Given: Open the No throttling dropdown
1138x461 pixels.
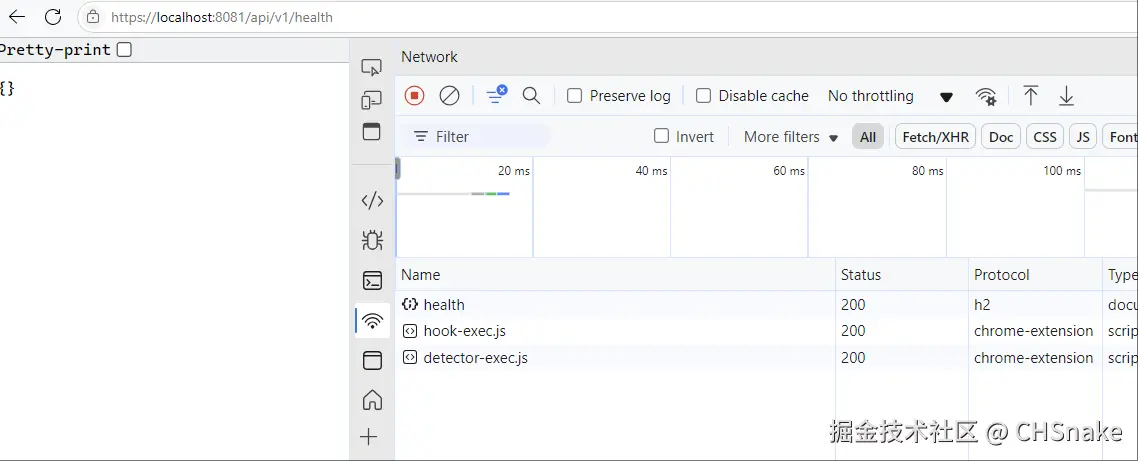Looking at the screenshot, I should (x=891, y=96).
